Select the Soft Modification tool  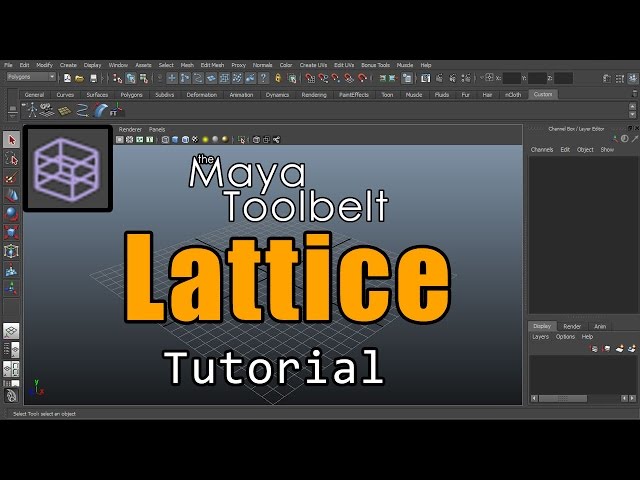(11, 270)
